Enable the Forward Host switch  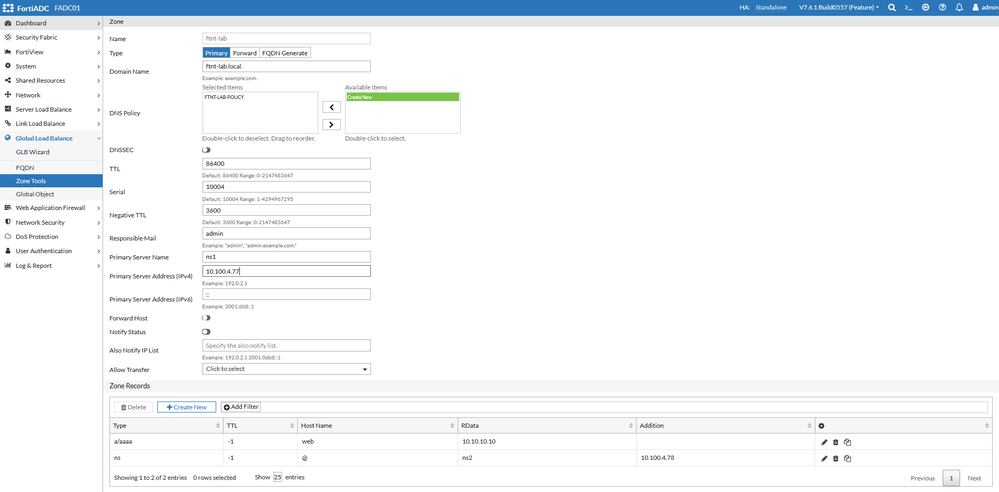206,317
